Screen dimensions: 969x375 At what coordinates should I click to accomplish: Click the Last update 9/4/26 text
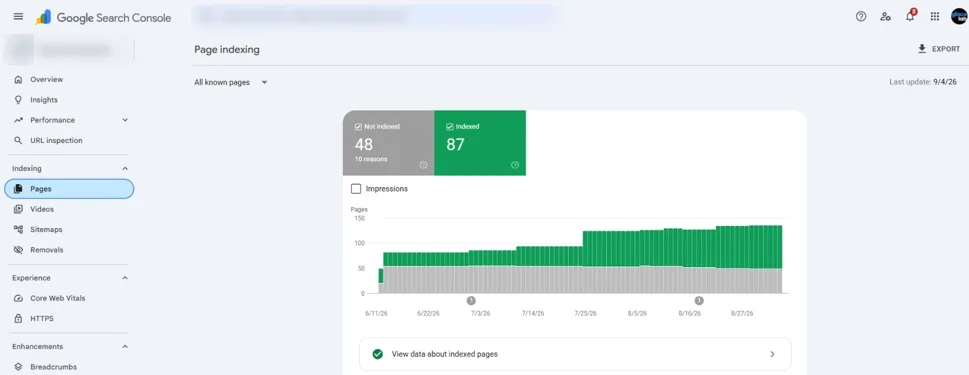(923, 82)
